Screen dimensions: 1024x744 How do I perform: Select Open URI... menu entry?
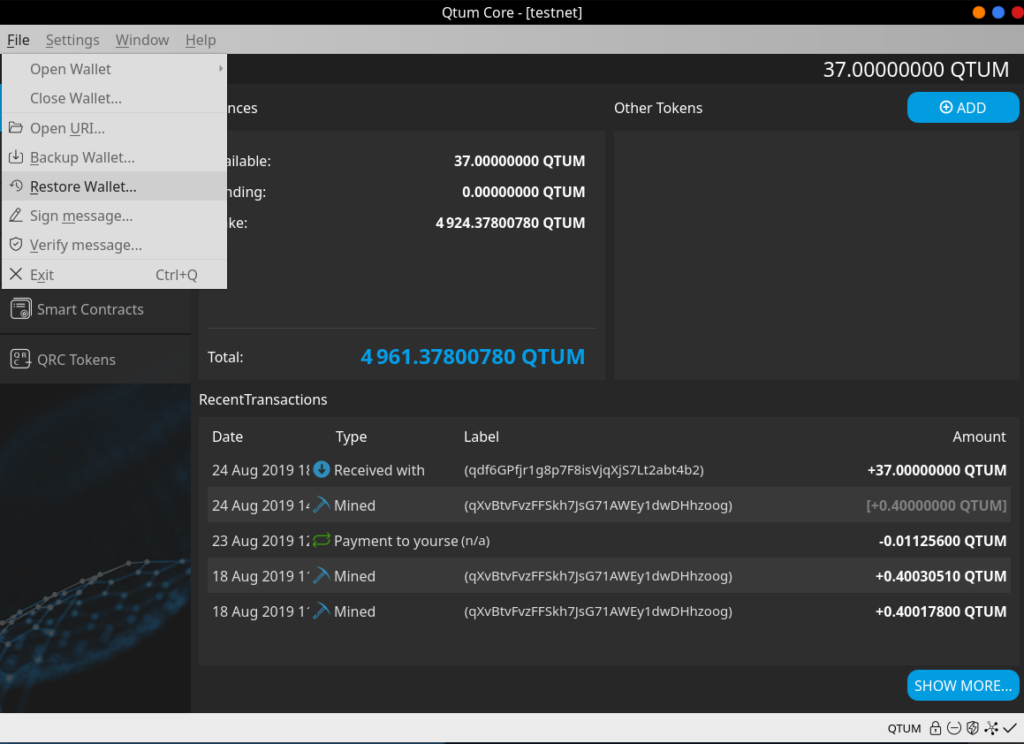click(114, 128)
